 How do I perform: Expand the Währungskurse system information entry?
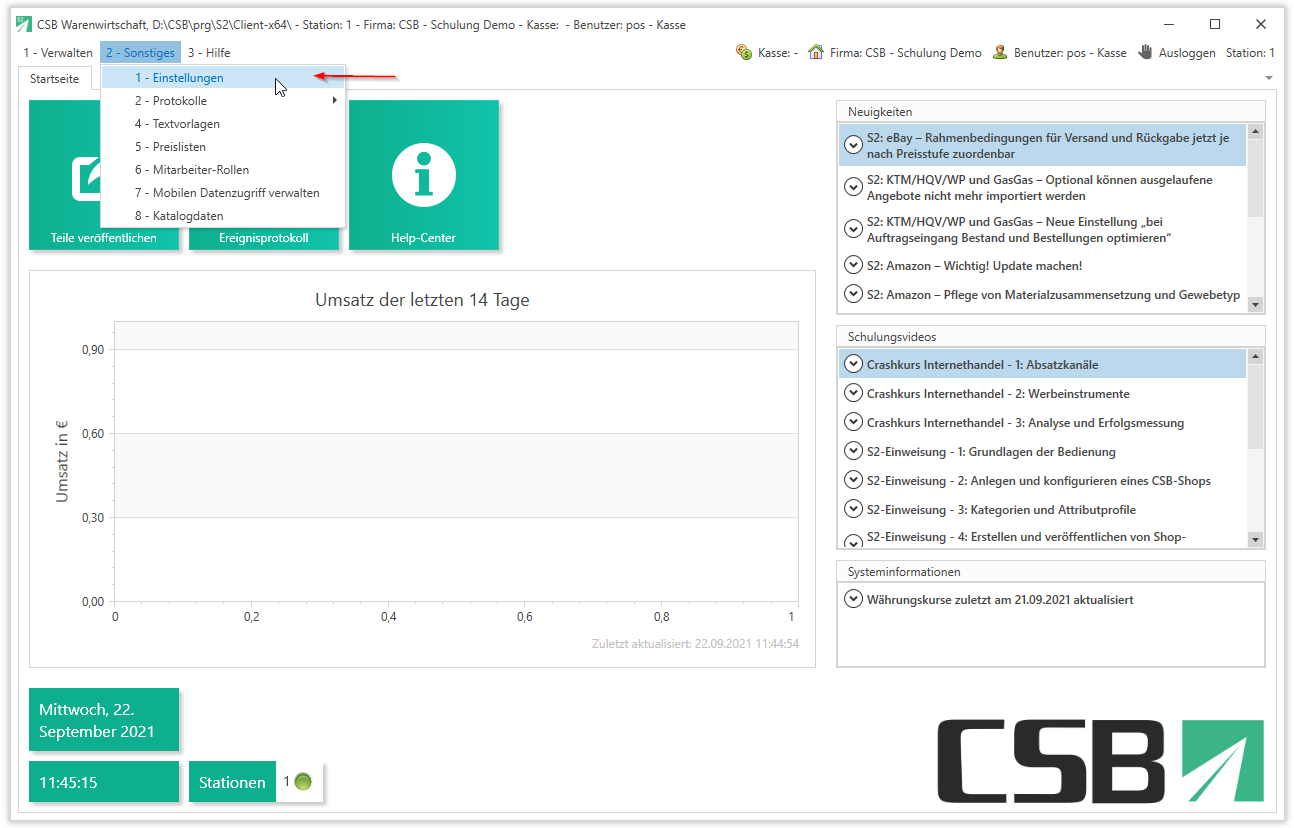[853, 599]
